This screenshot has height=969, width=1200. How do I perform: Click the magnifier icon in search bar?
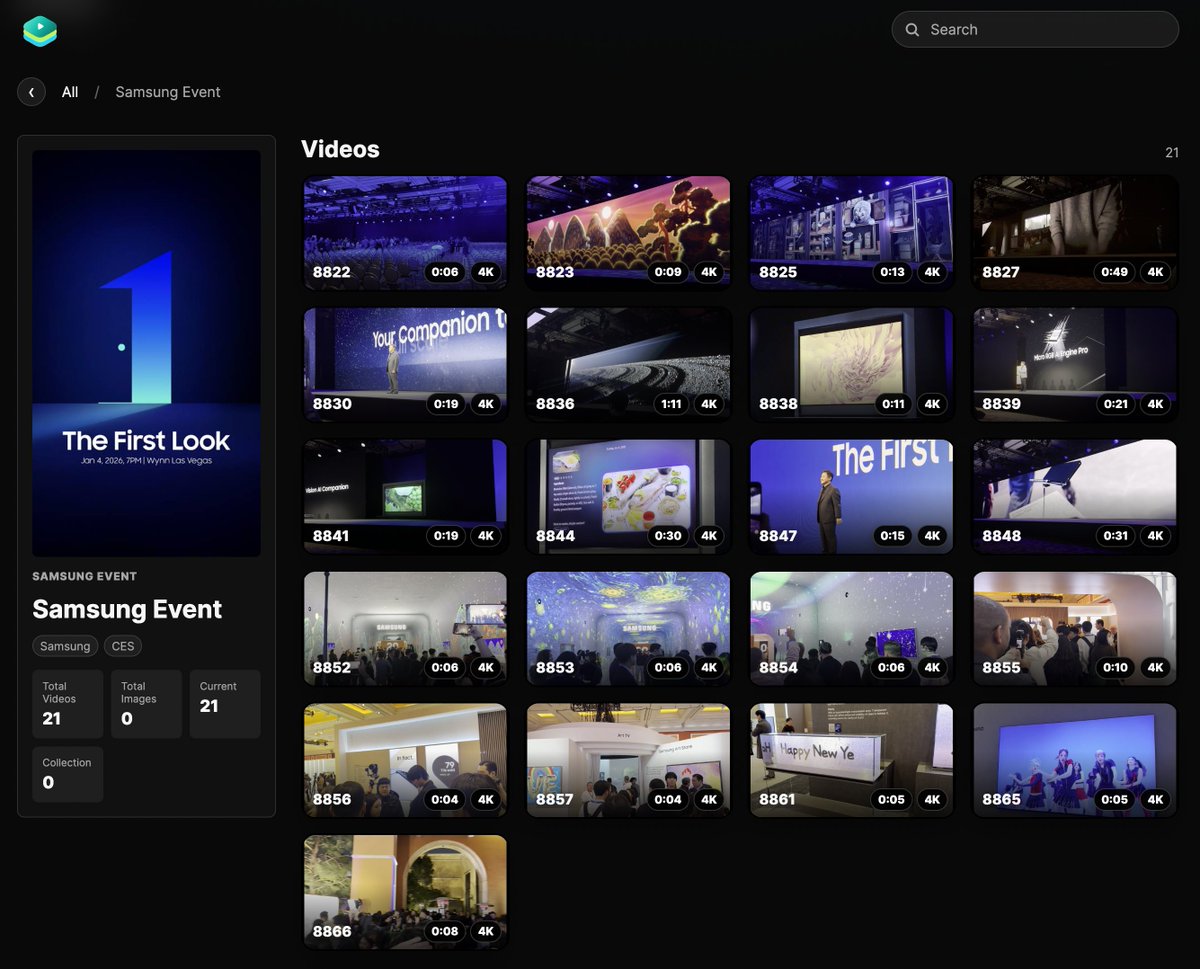[x=912, y=30]
